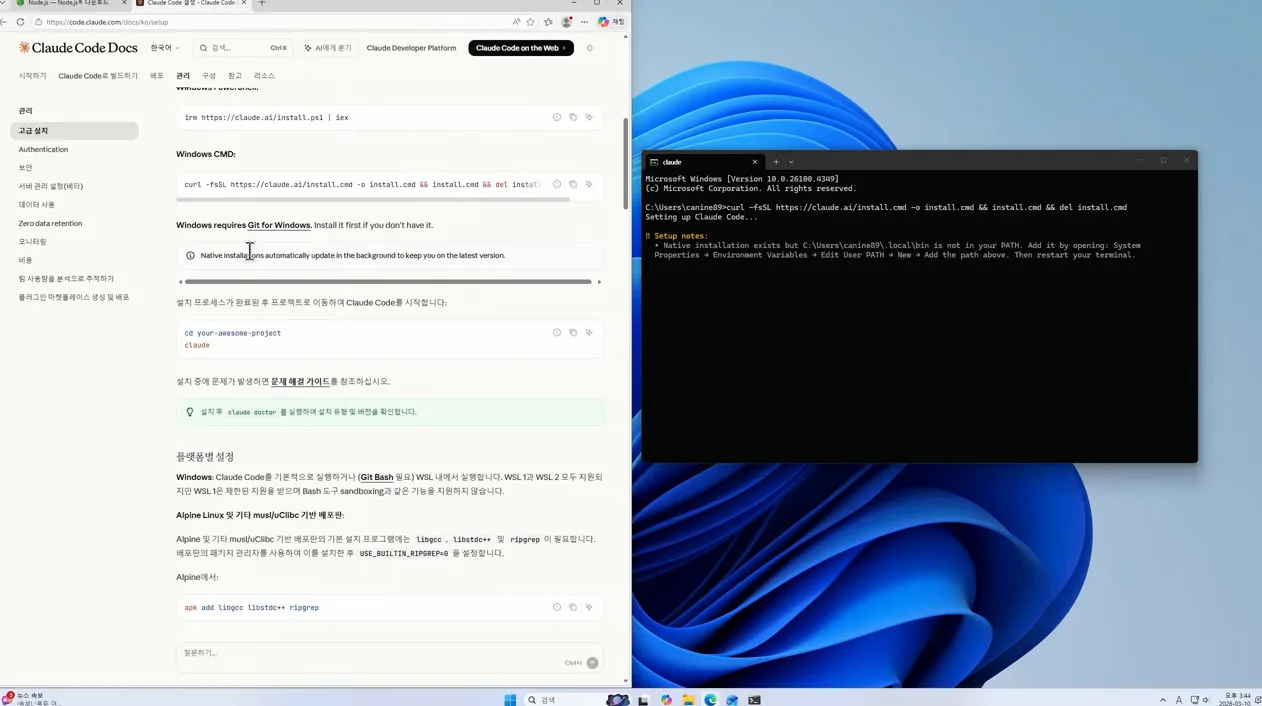Image resolution: width=1262 pixels, height=706 pixels.
Task: Open a new browser tab
Action: (x=262, y=3)
